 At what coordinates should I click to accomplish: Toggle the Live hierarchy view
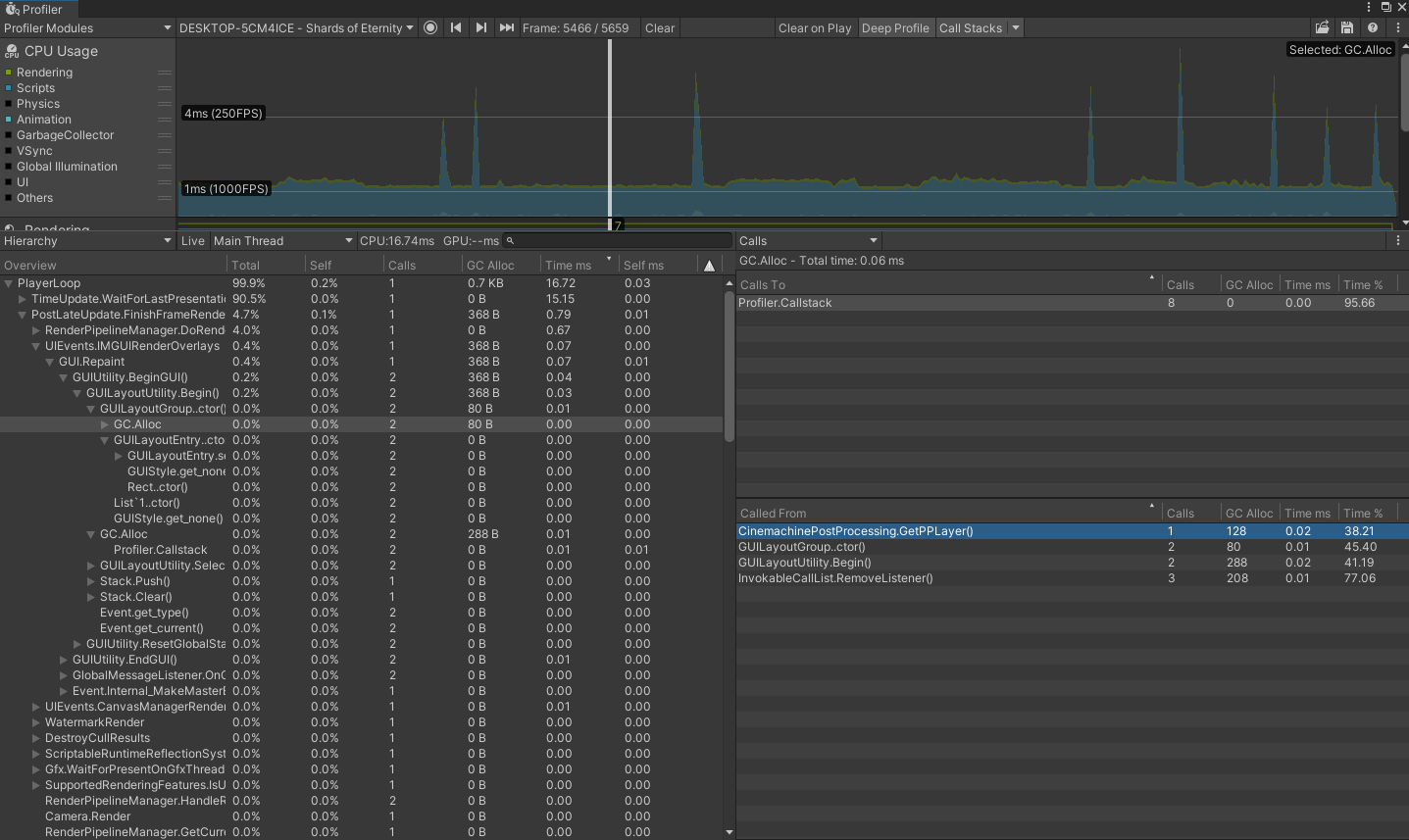point(193,240)
